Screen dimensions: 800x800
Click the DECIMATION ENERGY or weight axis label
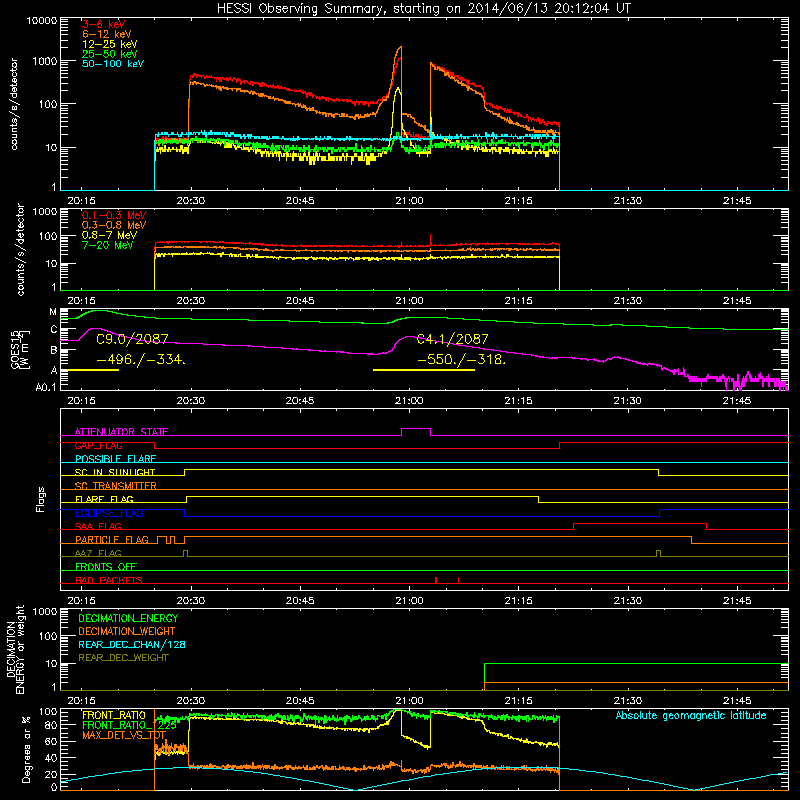coord(14,649)
